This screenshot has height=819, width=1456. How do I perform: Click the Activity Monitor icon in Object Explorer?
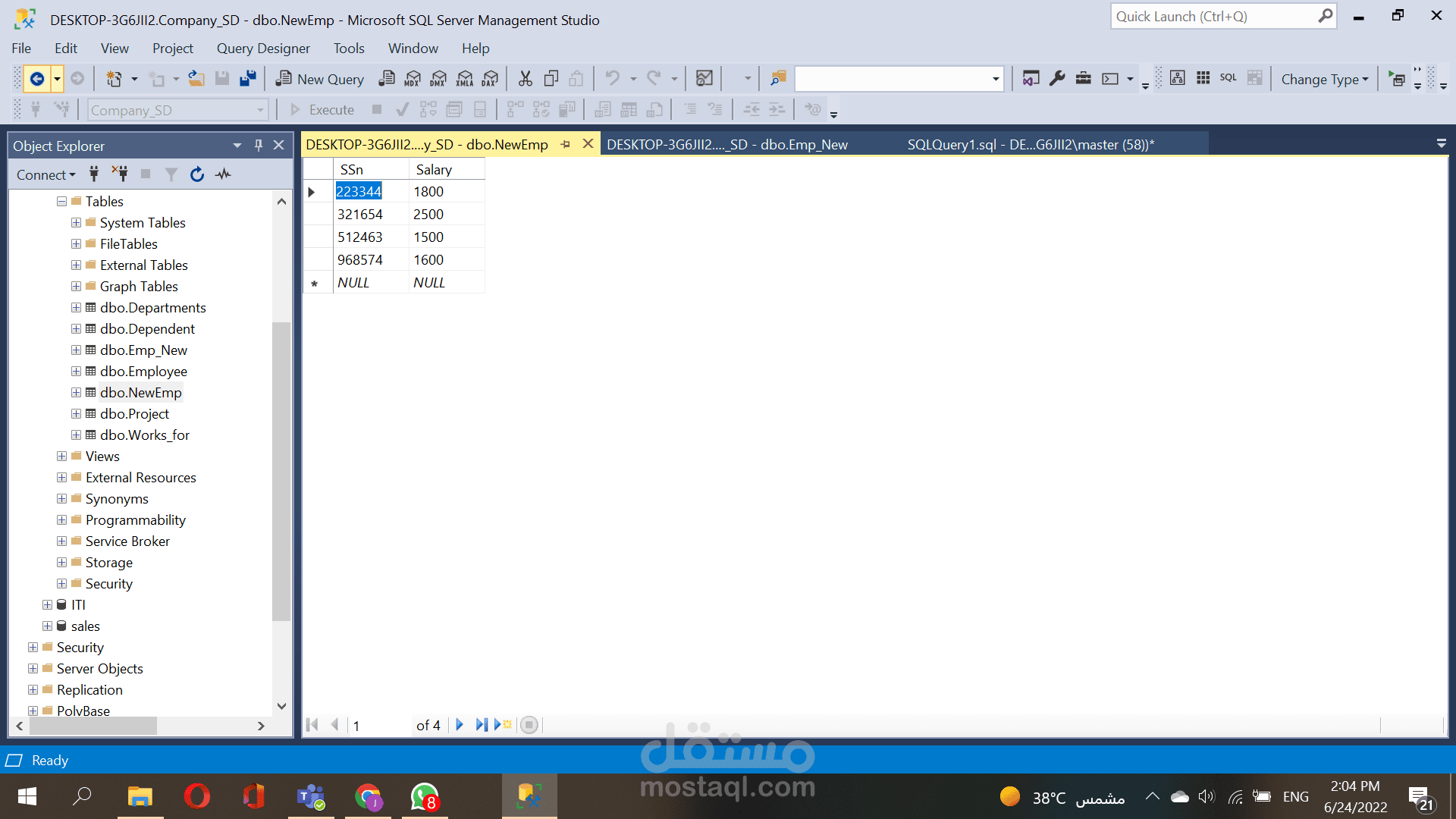pos(223,174)
